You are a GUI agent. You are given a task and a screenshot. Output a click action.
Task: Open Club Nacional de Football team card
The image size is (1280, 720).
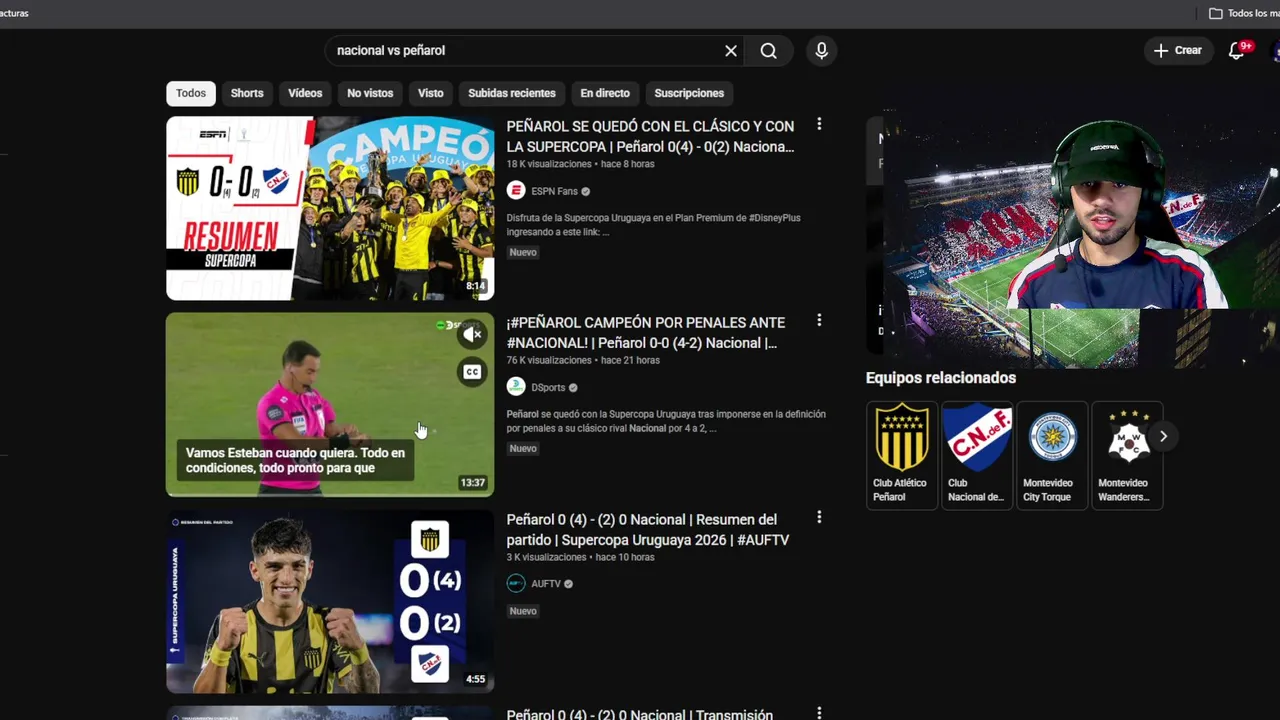[x=977, y=455]
